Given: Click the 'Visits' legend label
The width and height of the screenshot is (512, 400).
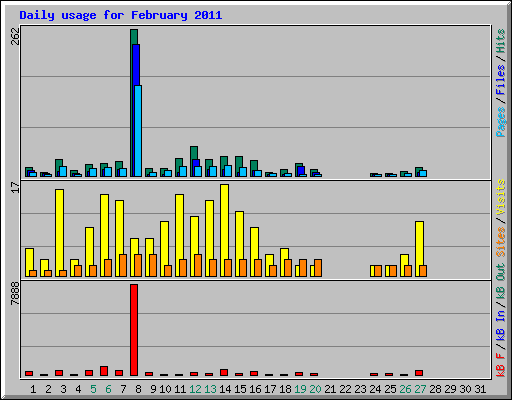Looking at the screenshot, I should coord(501,197).
